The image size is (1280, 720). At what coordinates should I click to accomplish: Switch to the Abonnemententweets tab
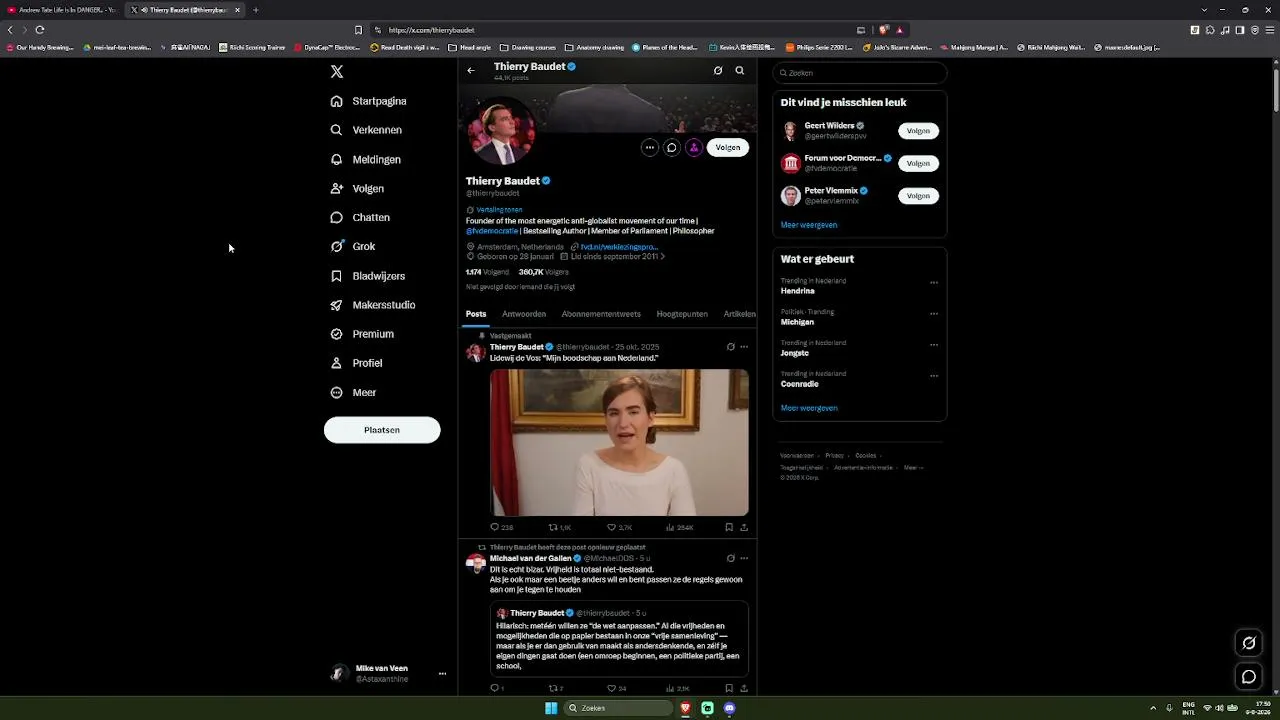[601, 314]
